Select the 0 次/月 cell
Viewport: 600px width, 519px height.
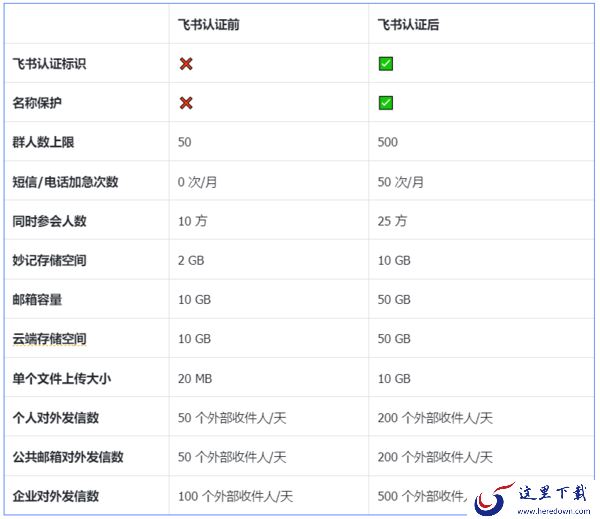pyautogui.click(x=197, y=182)
